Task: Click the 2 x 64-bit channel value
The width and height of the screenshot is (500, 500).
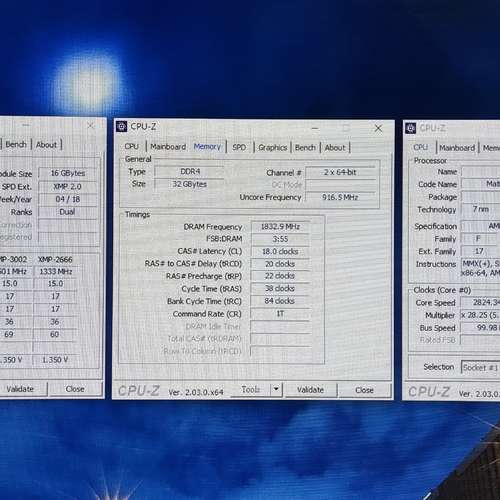Action: click(x=340, y=173)
